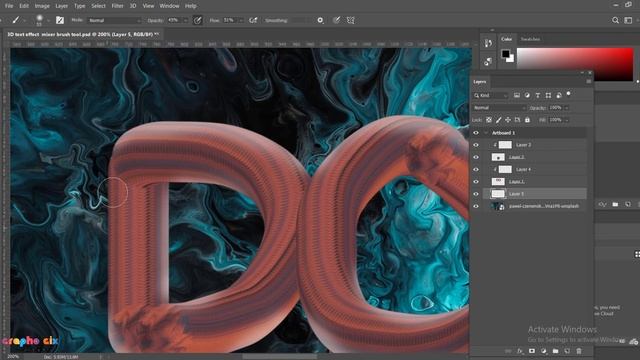
Task: Select the Layers panel tab
Action: tap(480, 82)
